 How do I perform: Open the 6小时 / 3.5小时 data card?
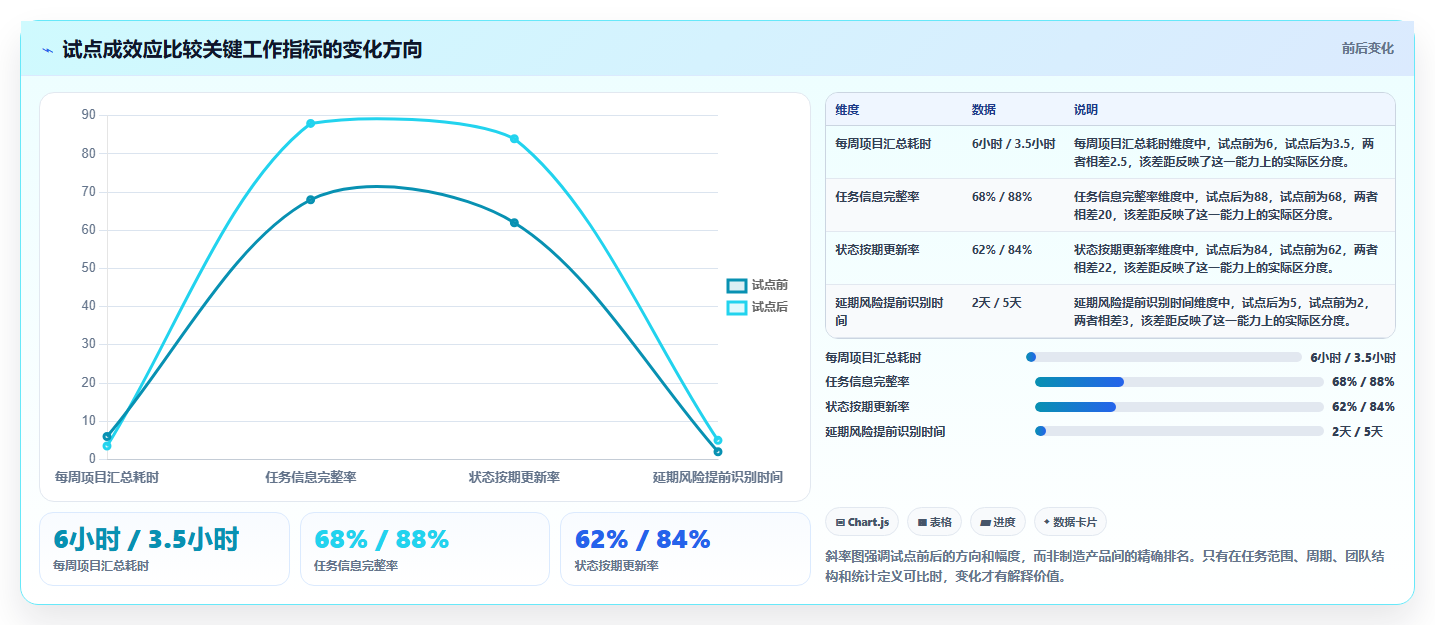pyautogui.click(x=164, y=549)
